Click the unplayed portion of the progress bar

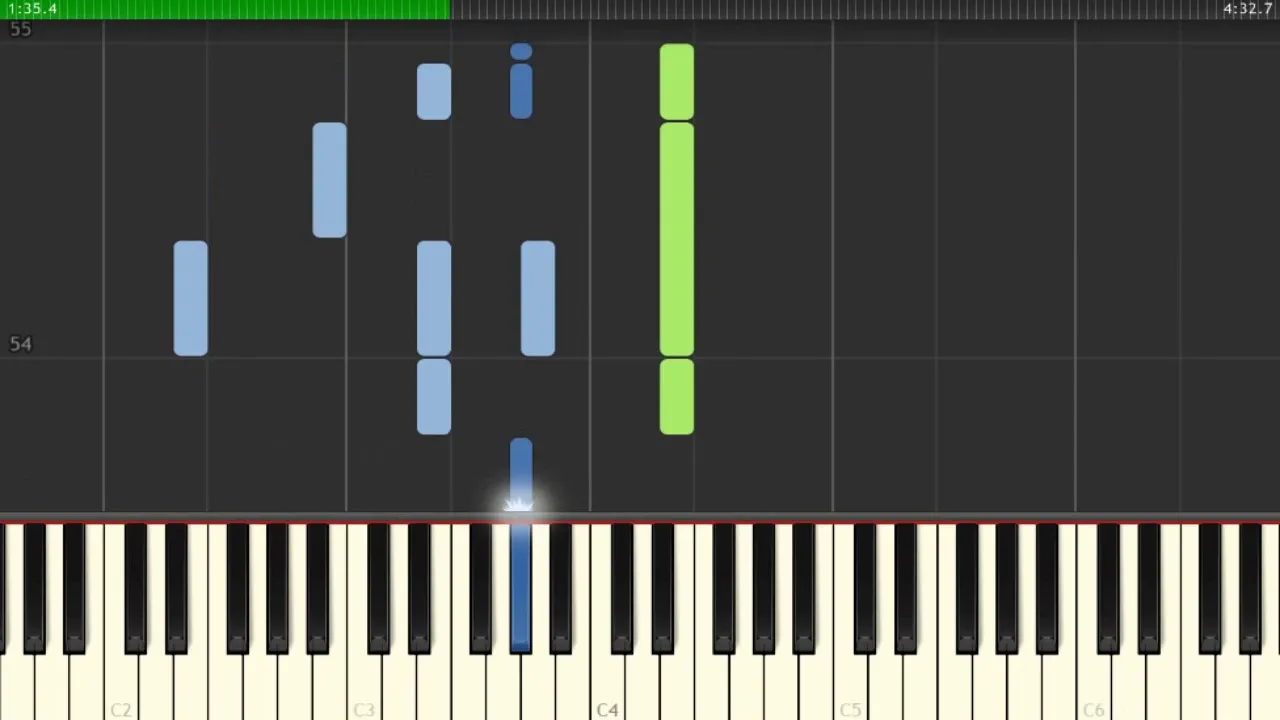865,9
